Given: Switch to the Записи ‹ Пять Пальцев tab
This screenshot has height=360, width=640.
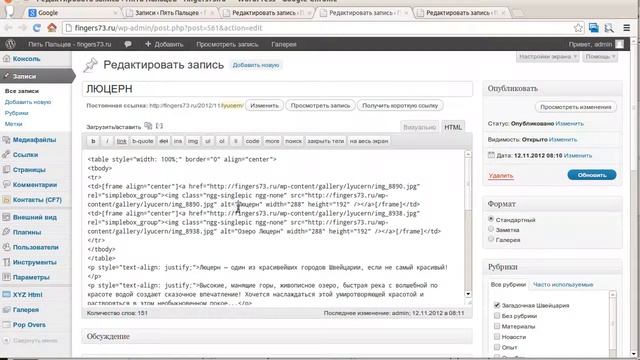Looking at the screenshot, I should 171,13.
